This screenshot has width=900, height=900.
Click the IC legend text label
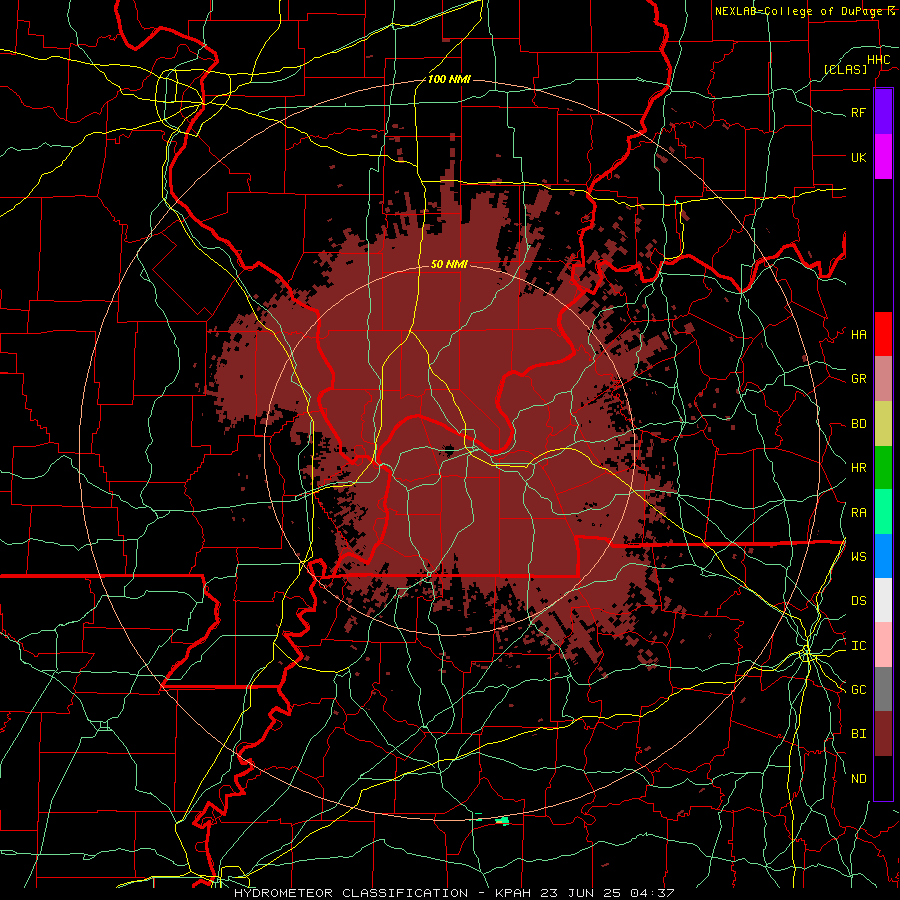859,646
